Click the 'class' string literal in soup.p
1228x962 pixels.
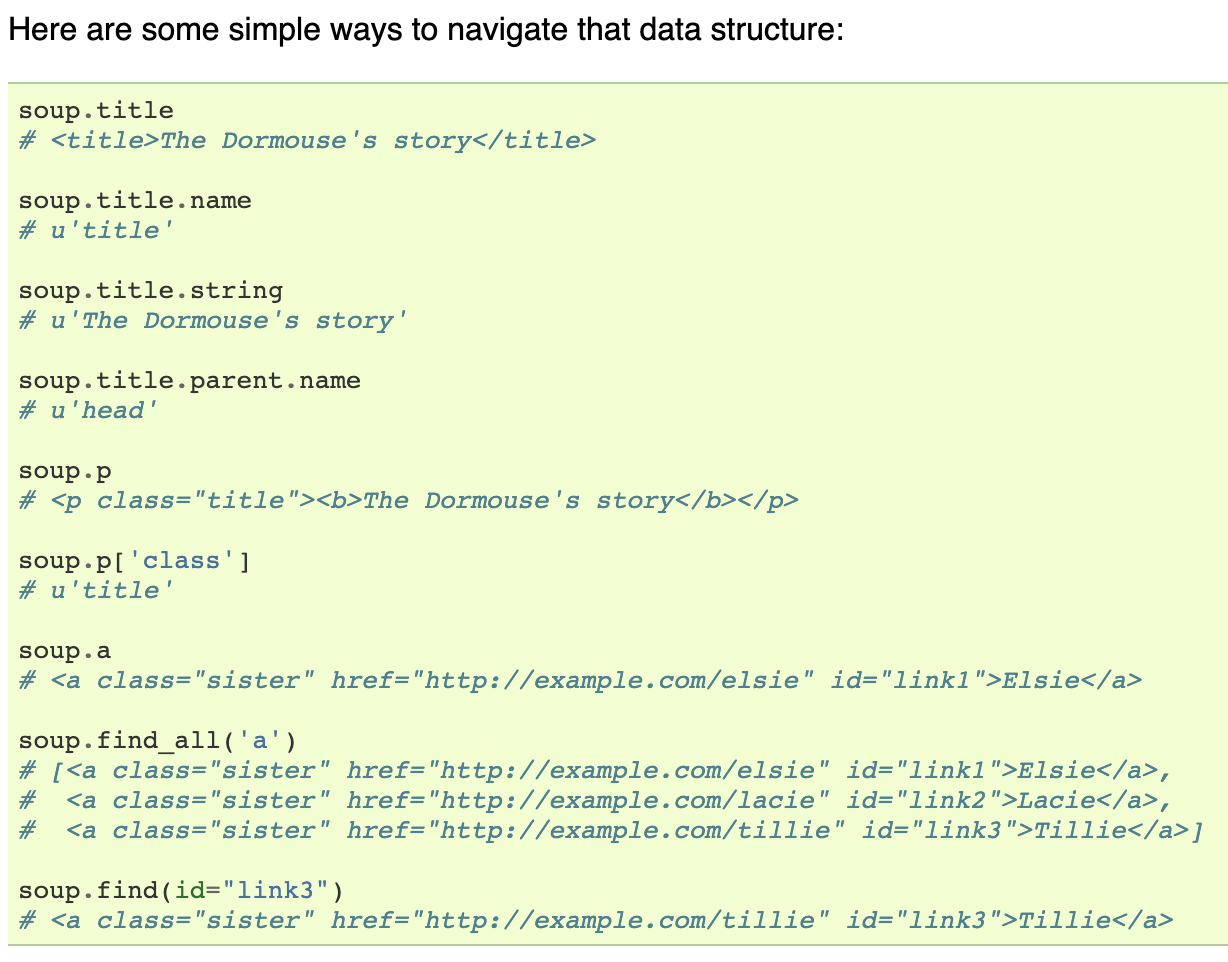tap(182, 561)
